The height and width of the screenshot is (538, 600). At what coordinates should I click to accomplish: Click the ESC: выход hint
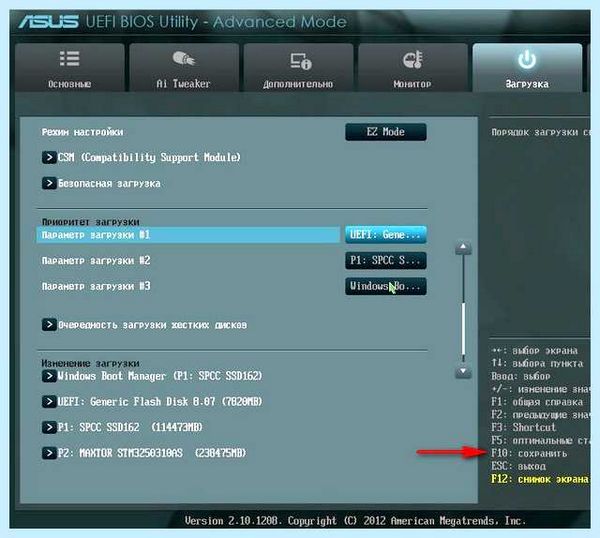point(518,466)
